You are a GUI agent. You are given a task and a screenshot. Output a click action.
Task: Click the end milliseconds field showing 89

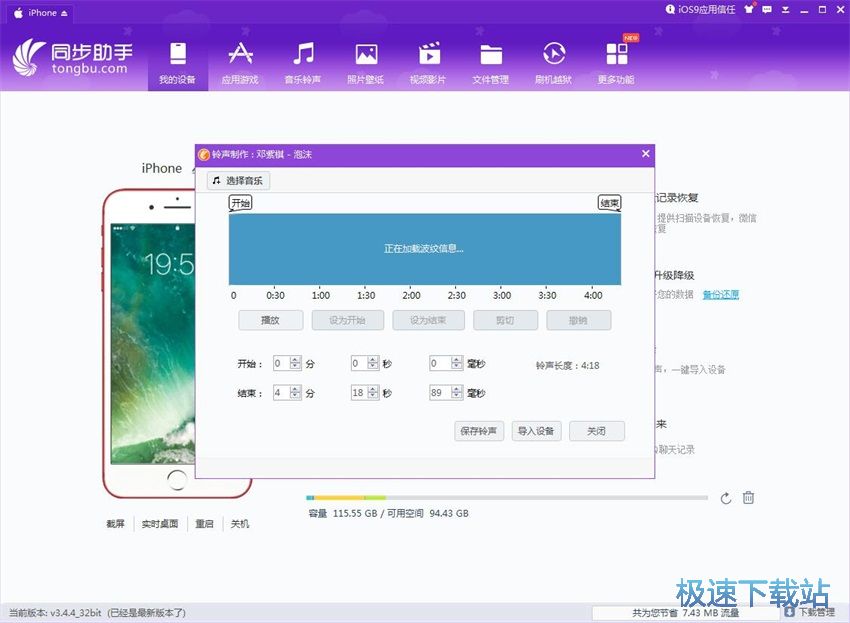(x=440, y=393)
